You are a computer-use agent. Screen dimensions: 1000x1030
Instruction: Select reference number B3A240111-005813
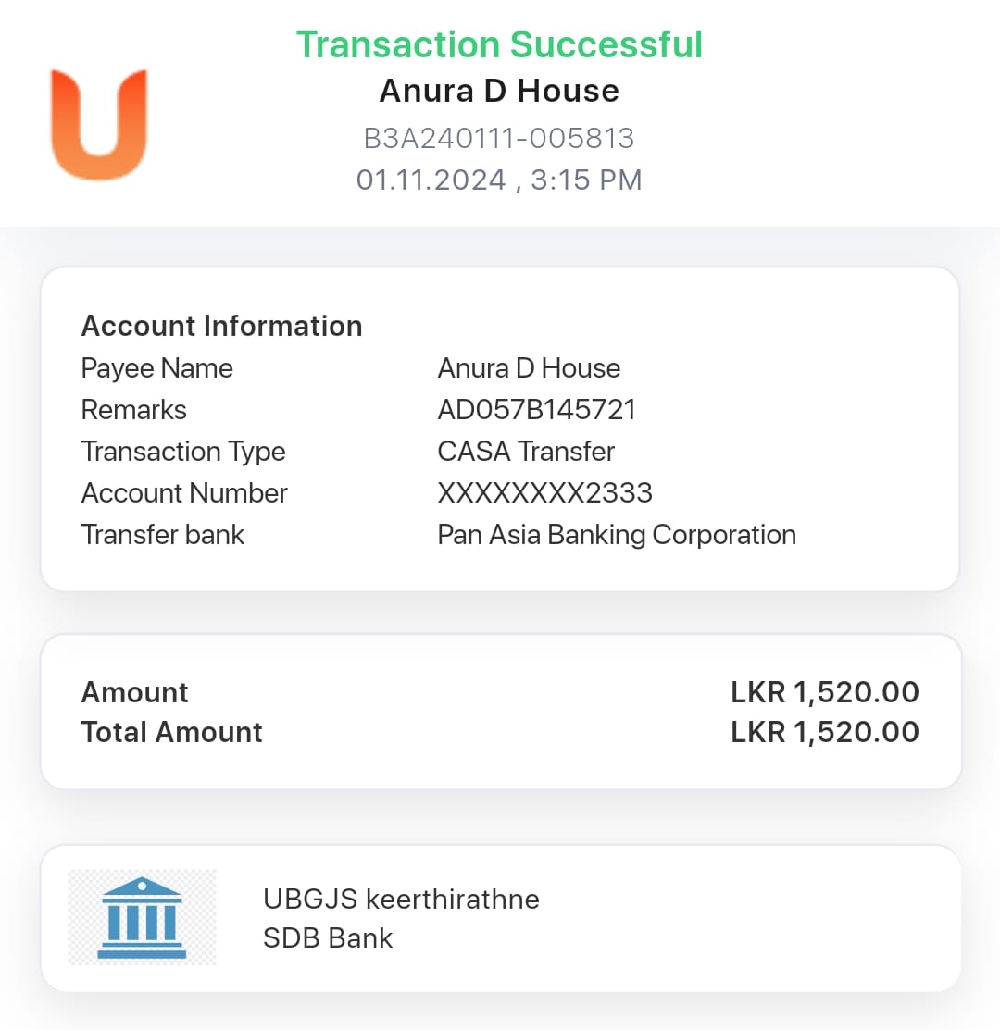point(499,138)
